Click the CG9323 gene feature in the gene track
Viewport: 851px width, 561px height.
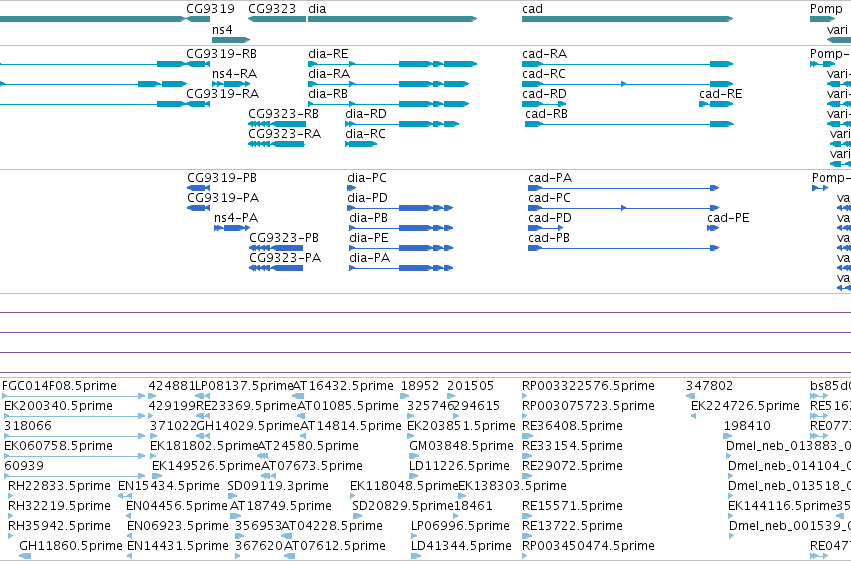click(277, 19)
